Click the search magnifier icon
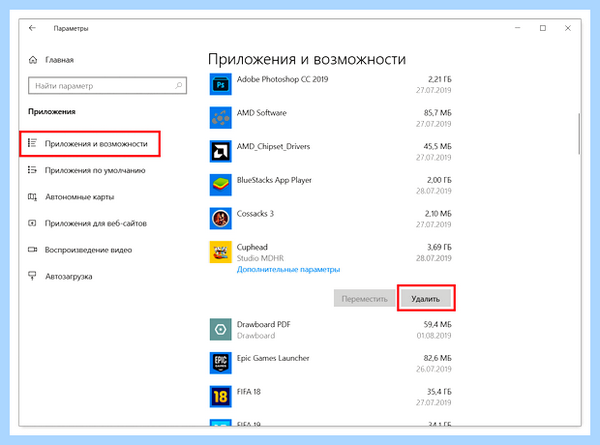The height and width of the screenshot is (445, 600). (179, 86)
